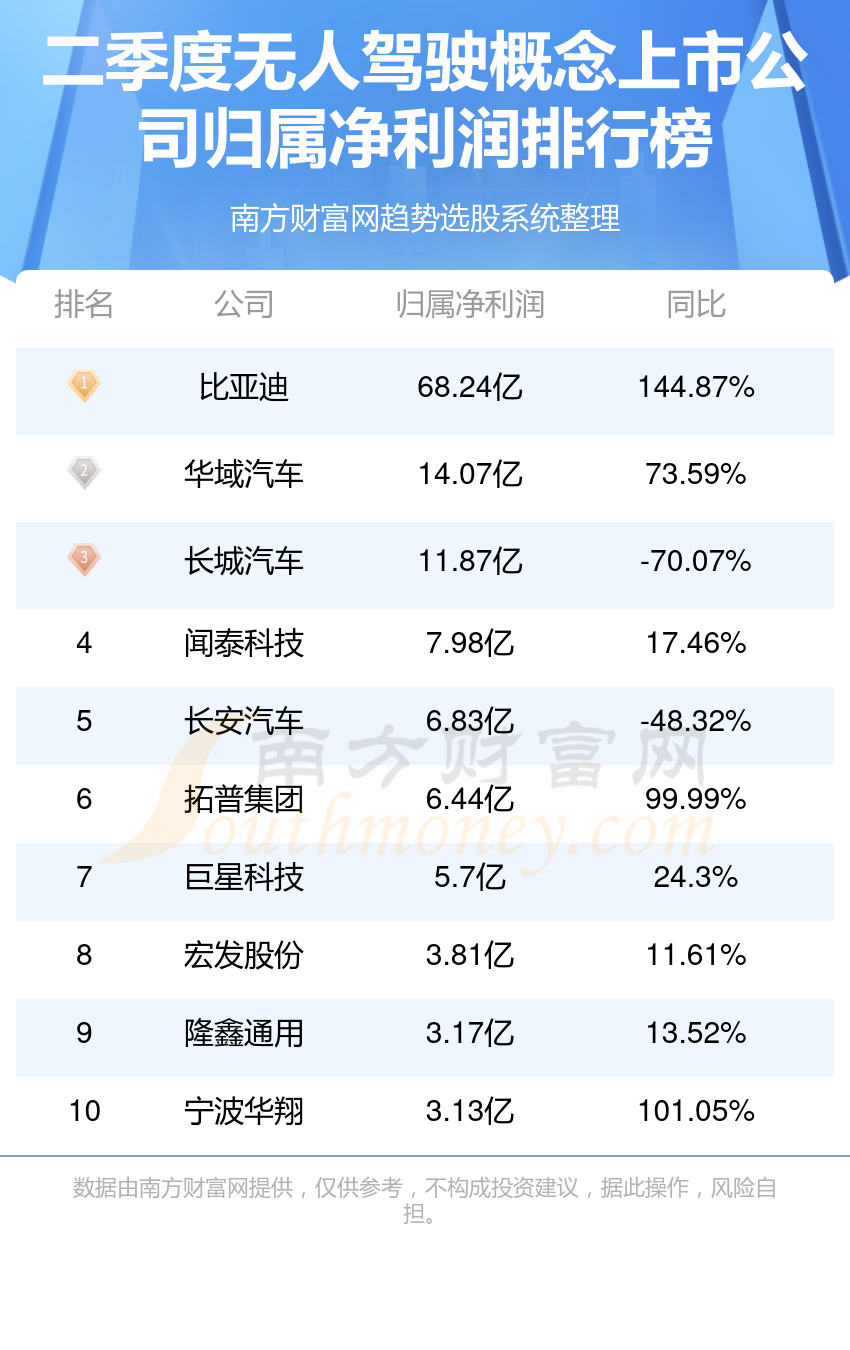Select the 同比 column header

(696, 304)
